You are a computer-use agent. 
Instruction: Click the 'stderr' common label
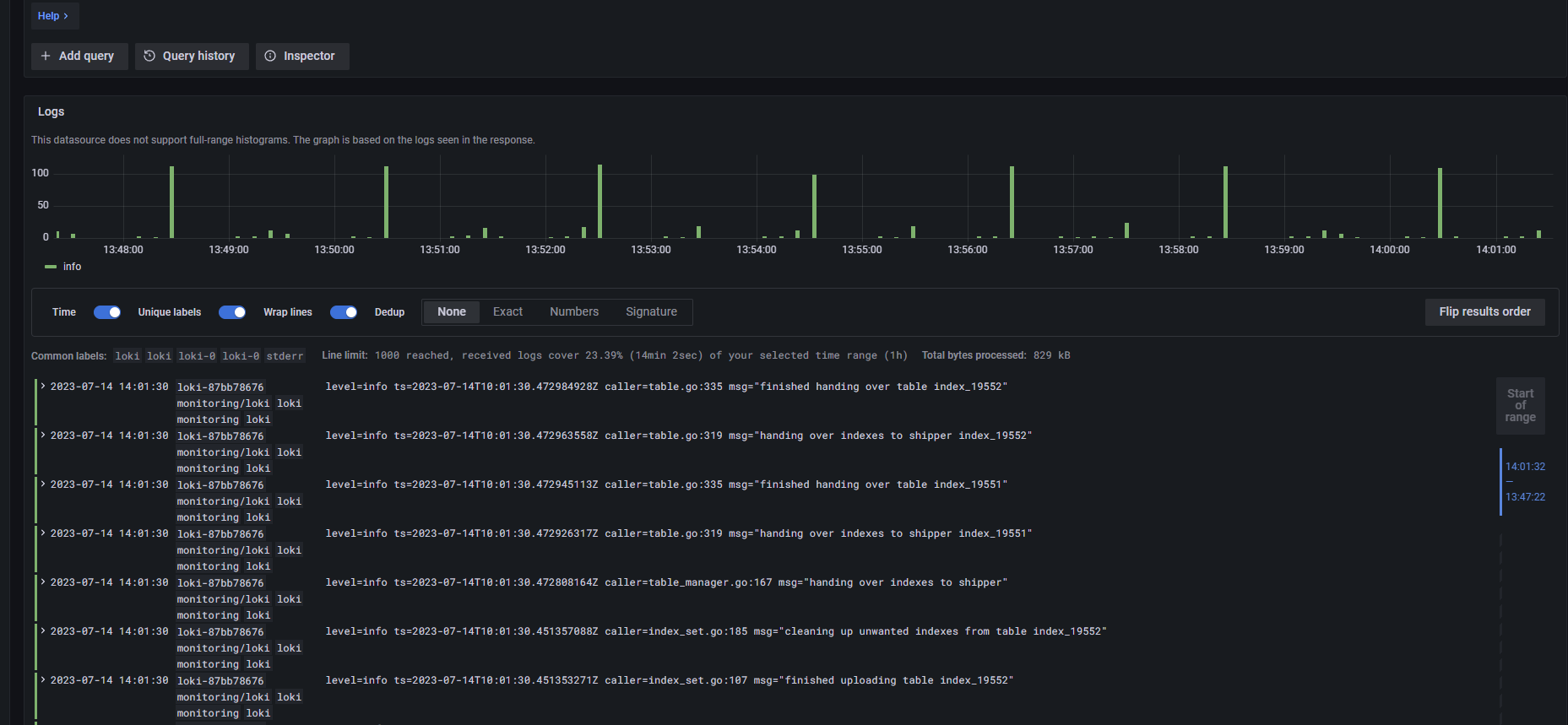[x=285, y=356]
